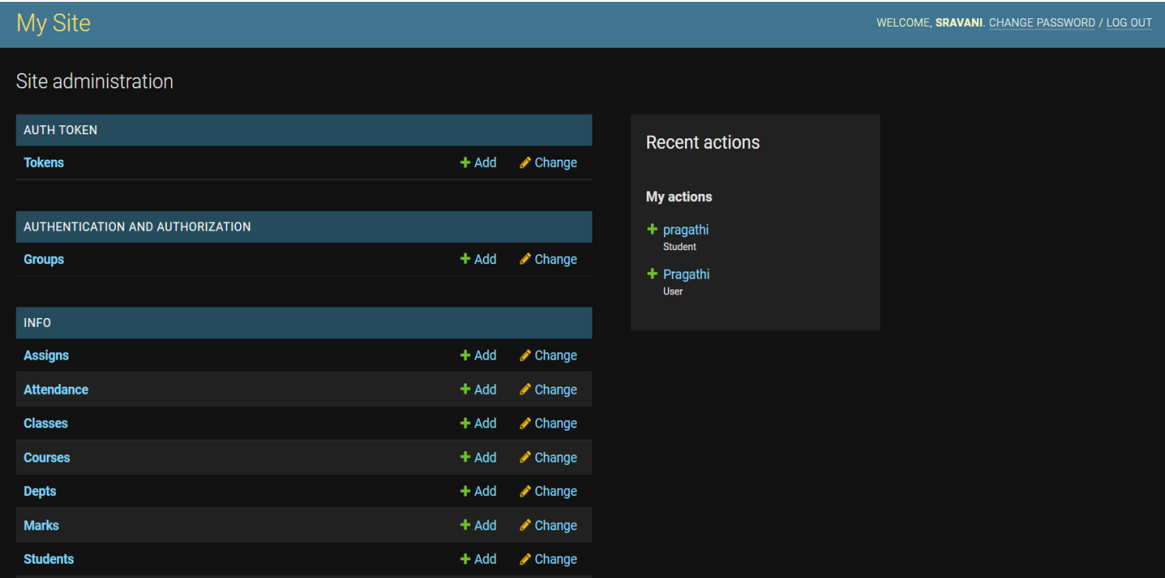Click the plus icon for Assigns
1165x578 pixels.
point(465,356)
